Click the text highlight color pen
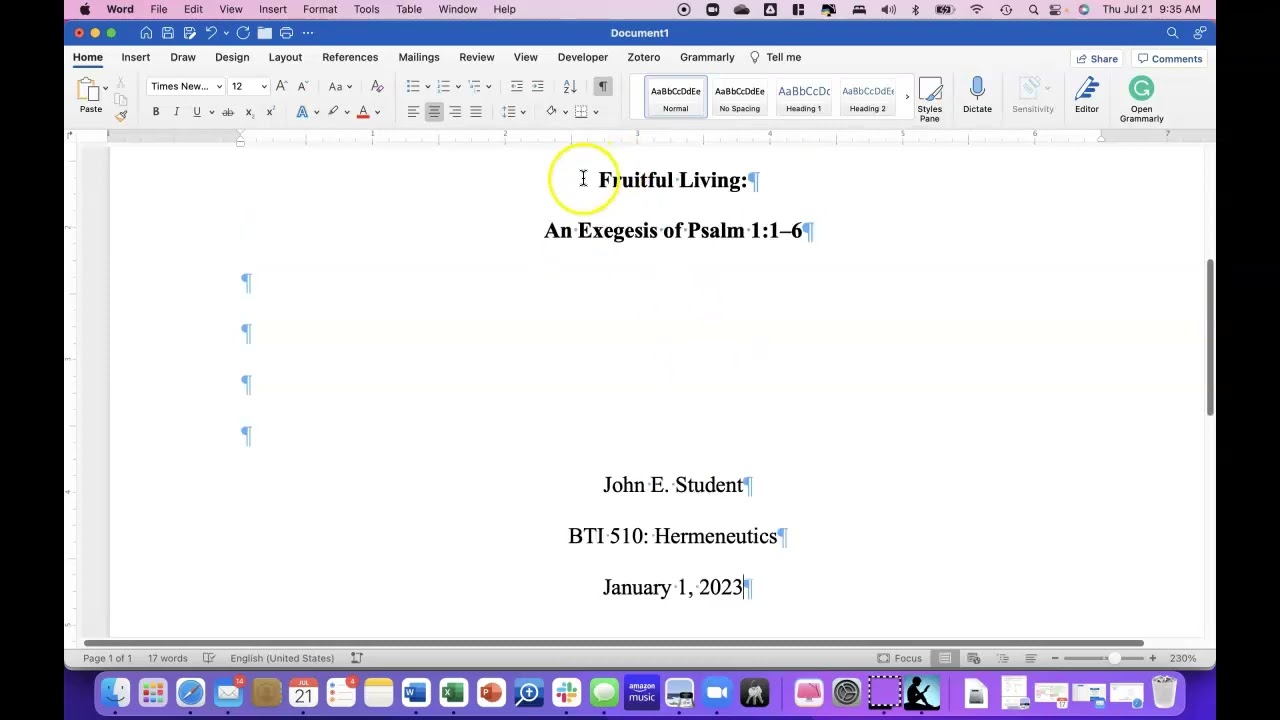Image resolution: width=1280 pixels, height=720 pixels. 333,112
